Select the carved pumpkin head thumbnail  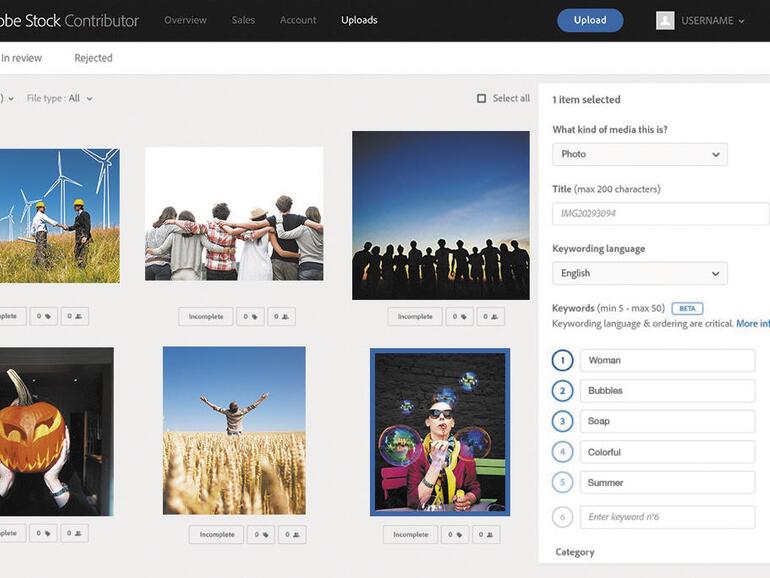tap(57, 432)
